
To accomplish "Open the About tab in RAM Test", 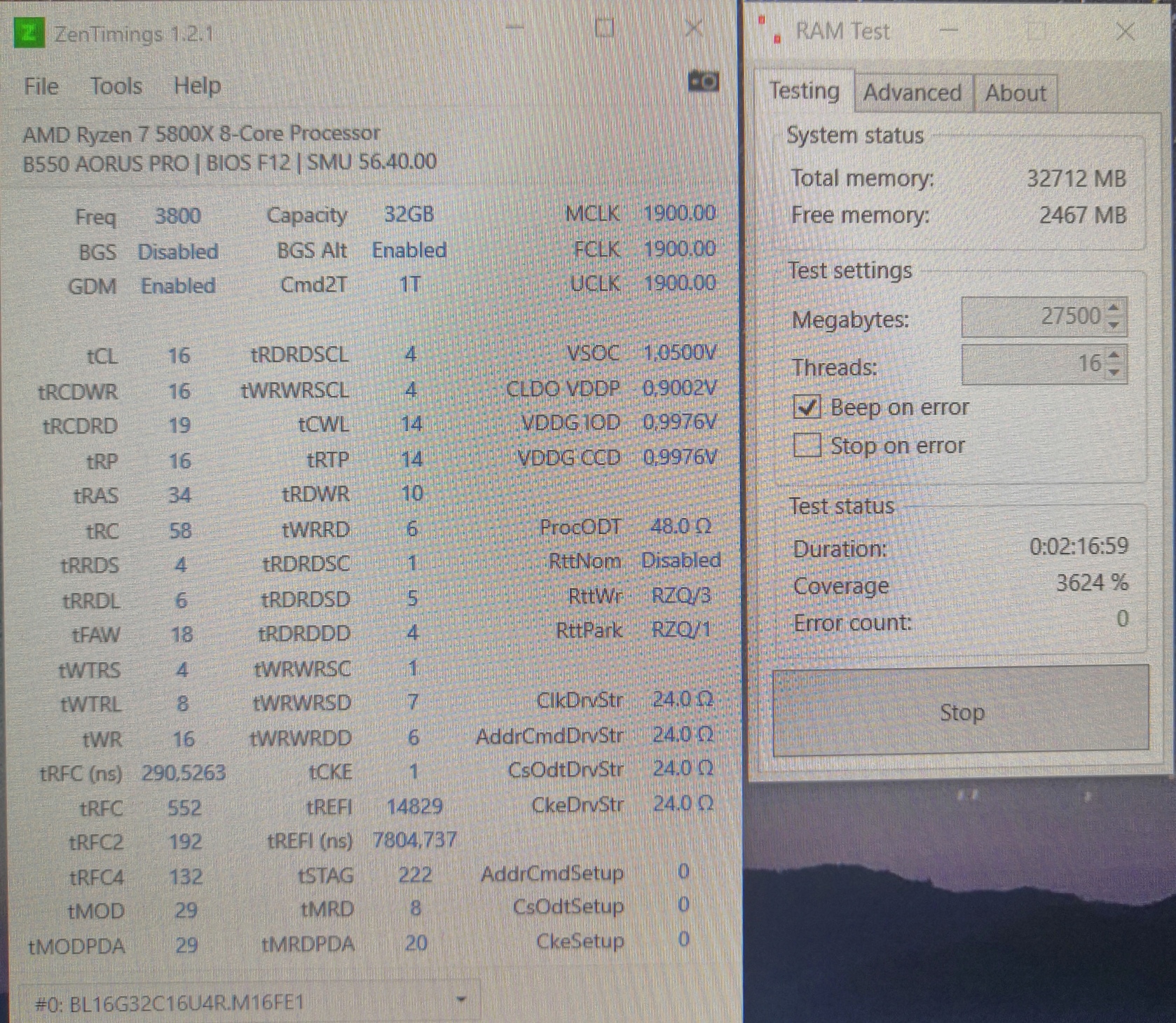I will pyautogui.click(x=1015, y=92).
